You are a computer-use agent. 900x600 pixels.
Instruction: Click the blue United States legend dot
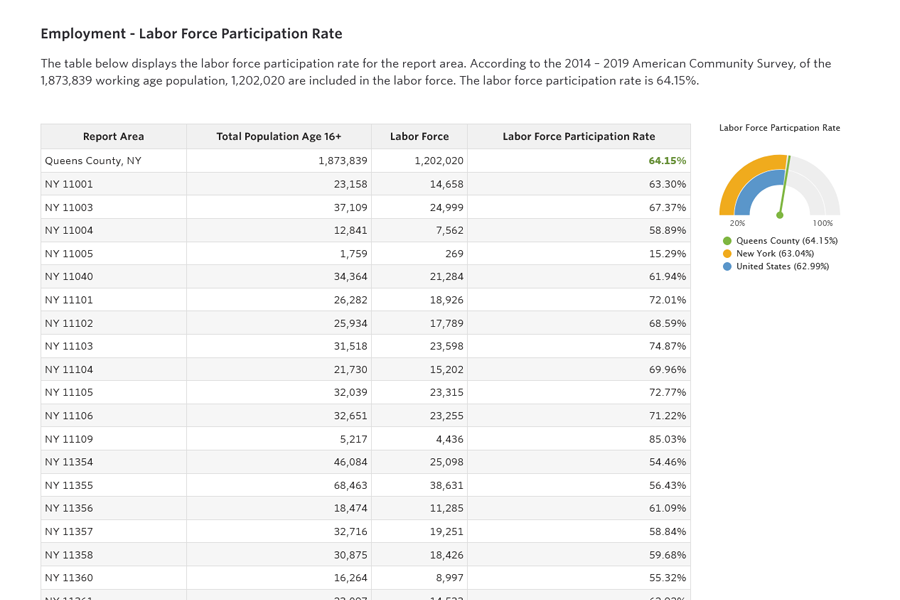[727, 267]
